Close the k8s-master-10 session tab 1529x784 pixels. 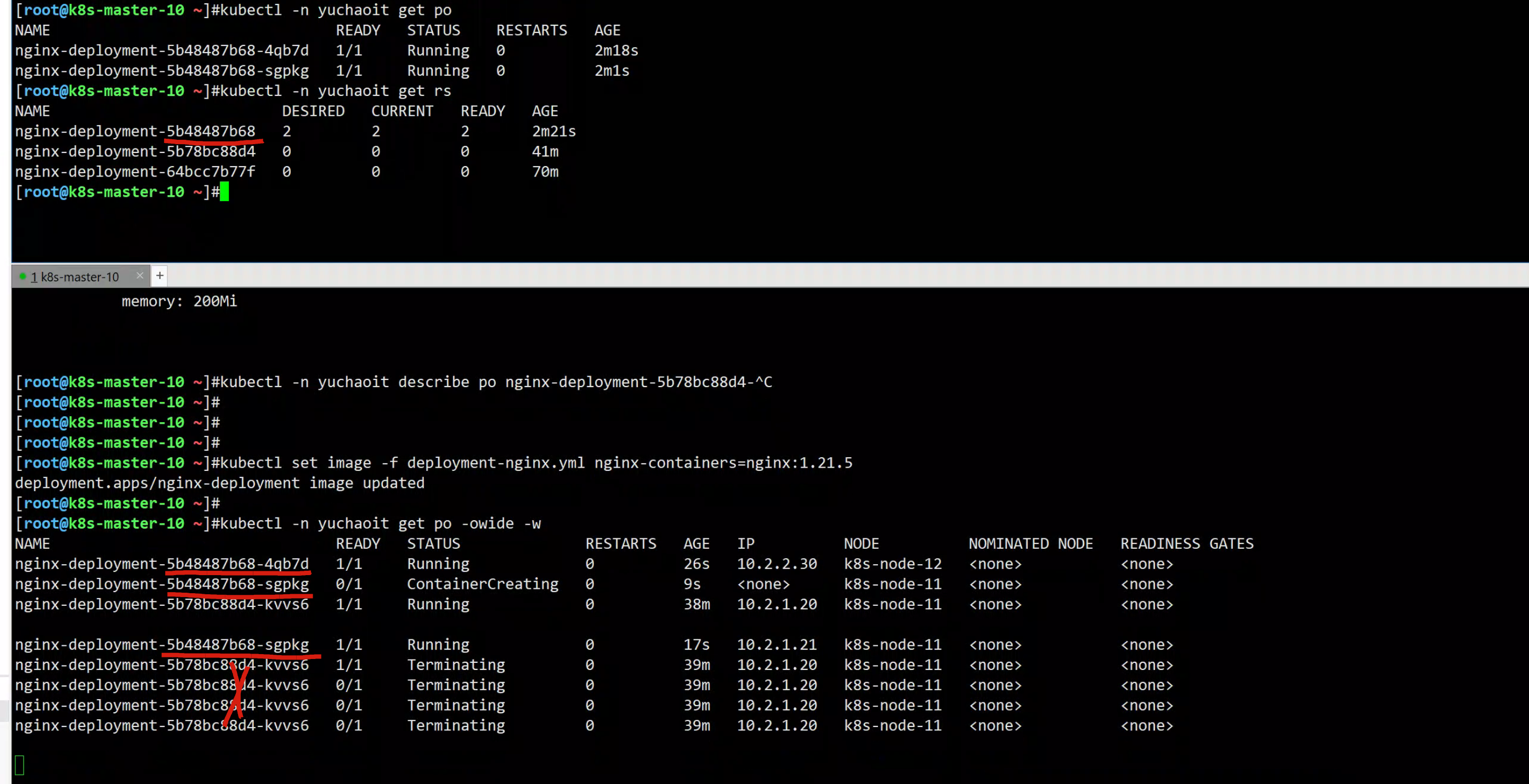139,275
